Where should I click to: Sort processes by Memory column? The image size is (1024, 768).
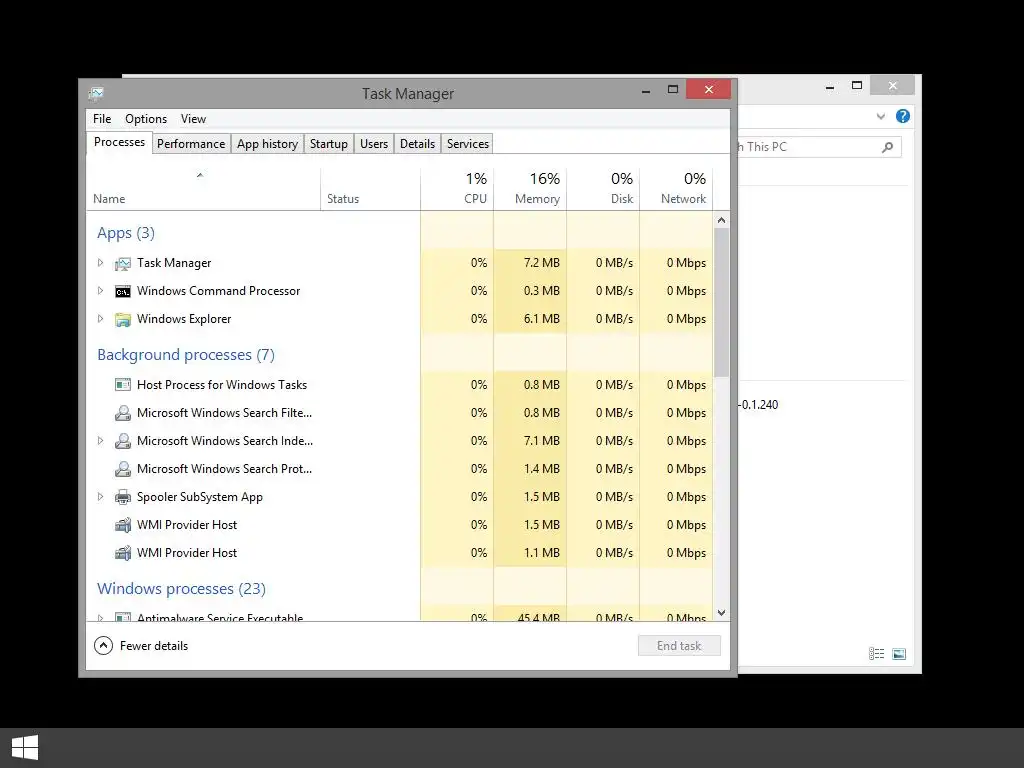530,189
